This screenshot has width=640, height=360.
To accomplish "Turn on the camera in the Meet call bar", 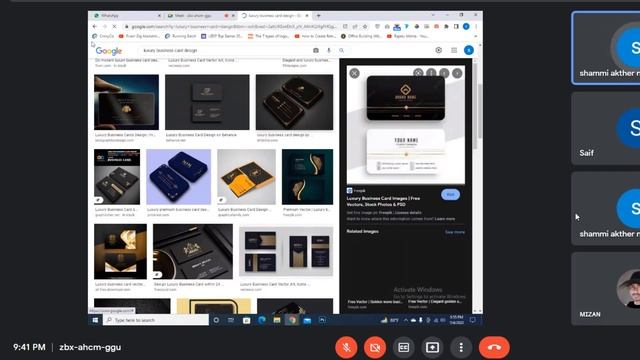I will click(x=375, y=347).
